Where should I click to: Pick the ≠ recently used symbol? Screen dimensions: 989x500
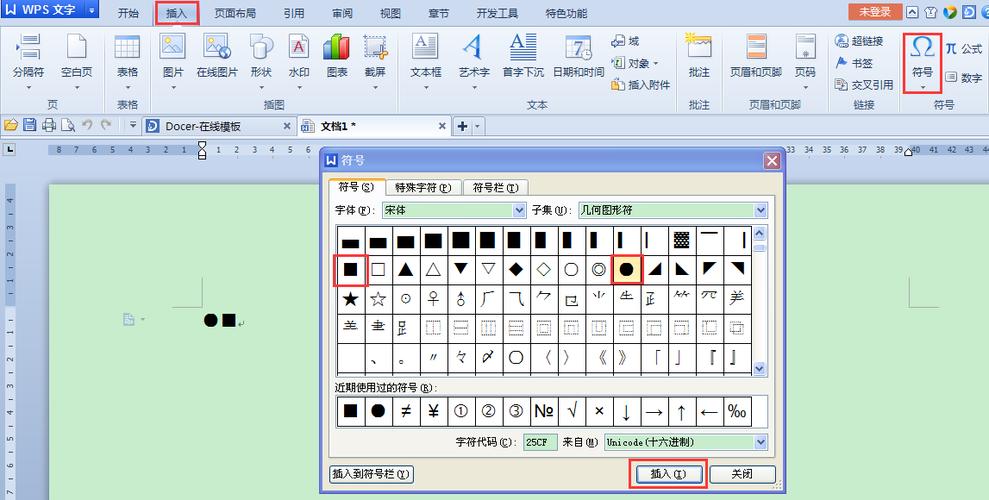[x=406, y=412]
